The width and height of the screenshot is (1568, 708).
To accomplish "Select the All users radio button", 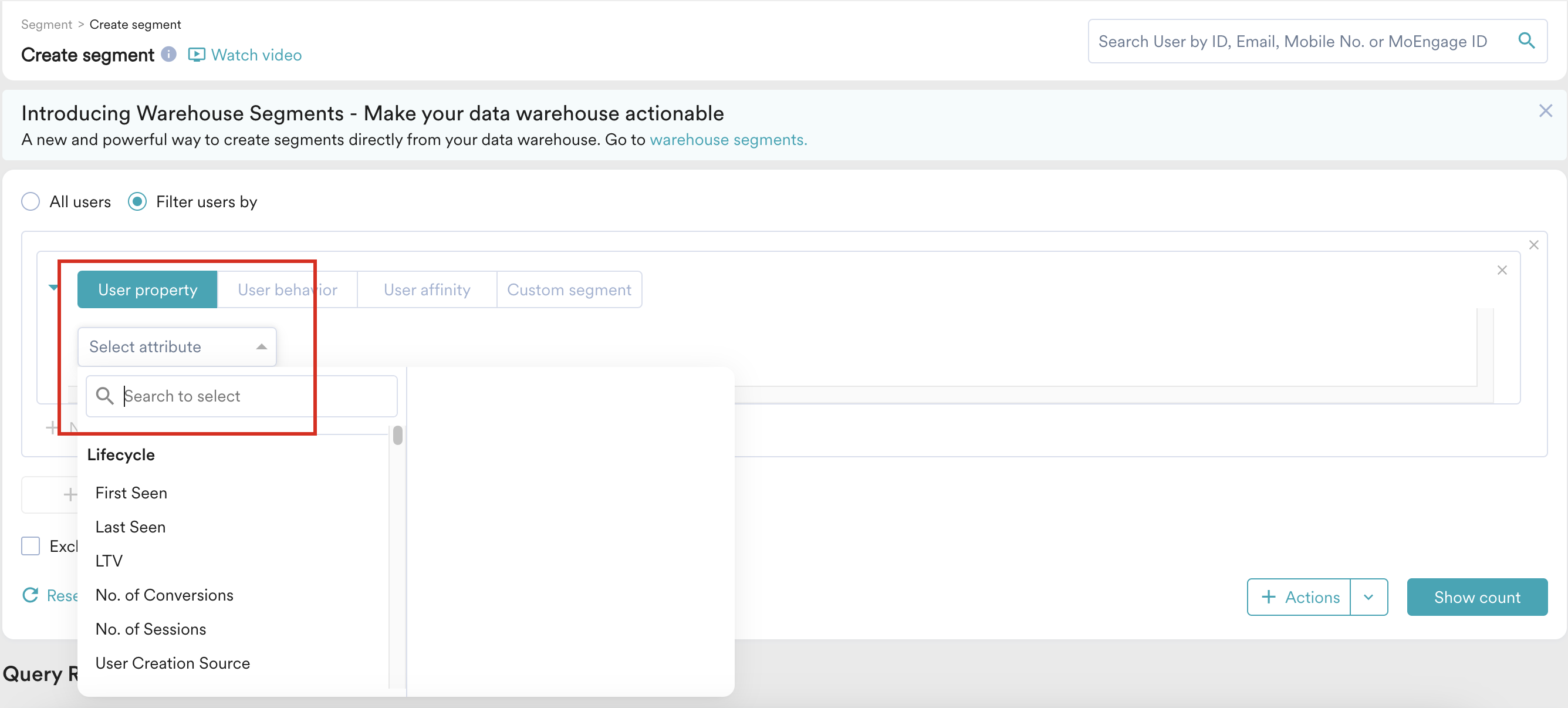I will pos(31,201).
